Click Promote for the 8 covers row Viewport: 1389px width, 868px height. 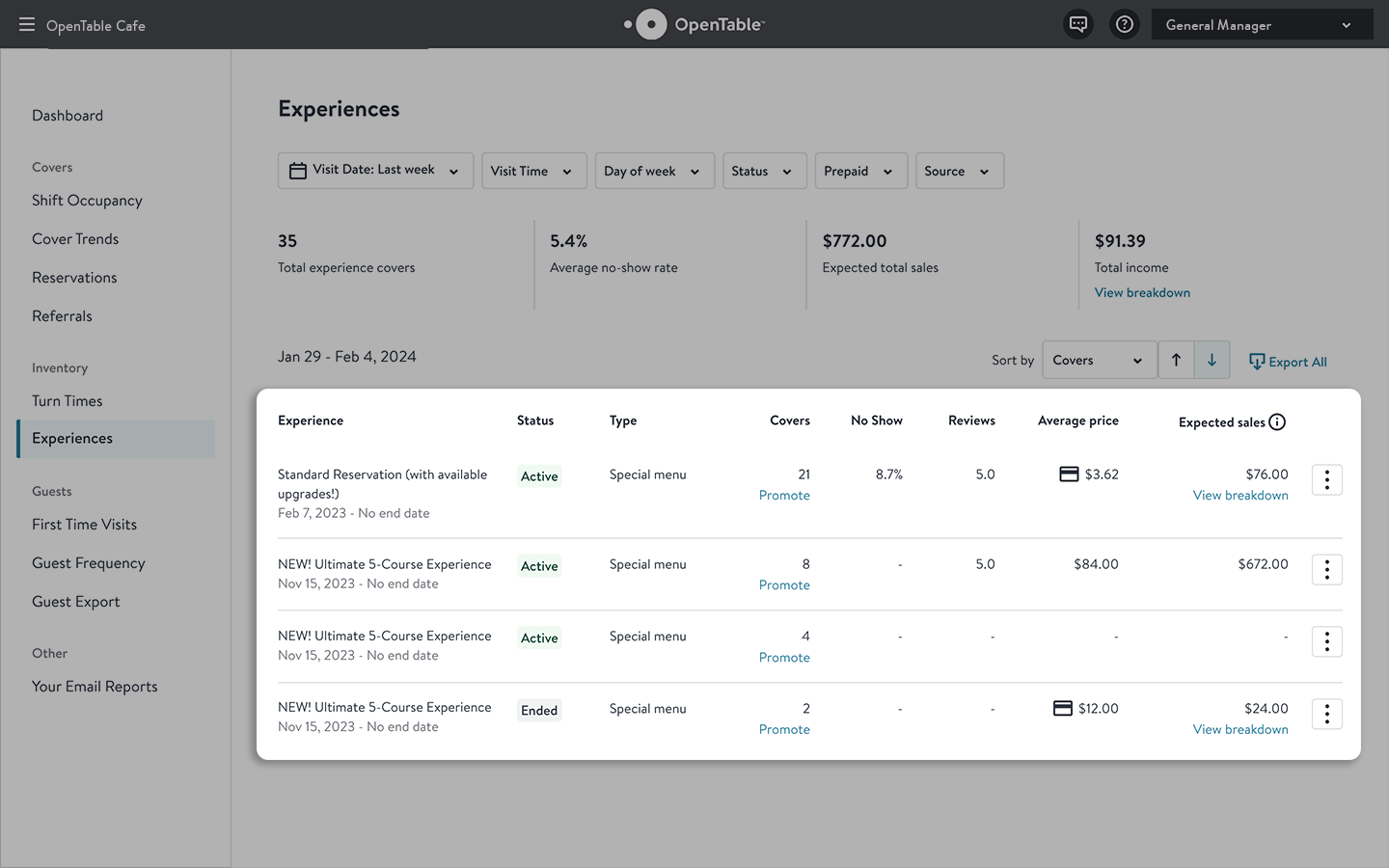coord(784,584)
